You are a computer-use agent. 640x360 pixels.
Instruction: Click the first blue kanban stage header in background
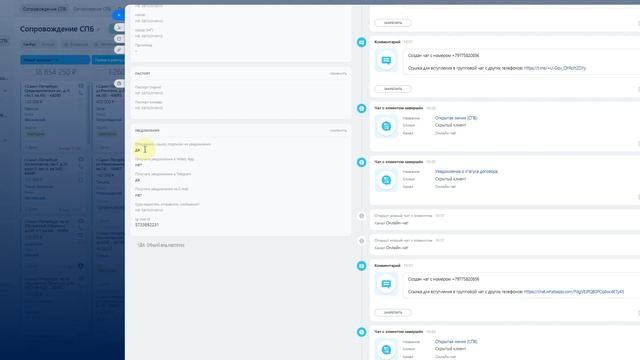[x=55, y=60]
